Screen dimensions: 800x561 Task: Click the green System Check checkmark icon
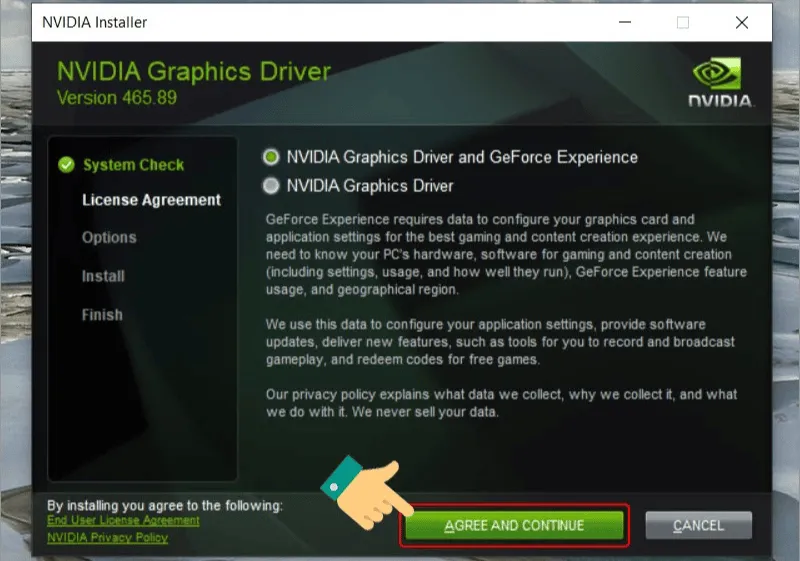pos(67,165)
